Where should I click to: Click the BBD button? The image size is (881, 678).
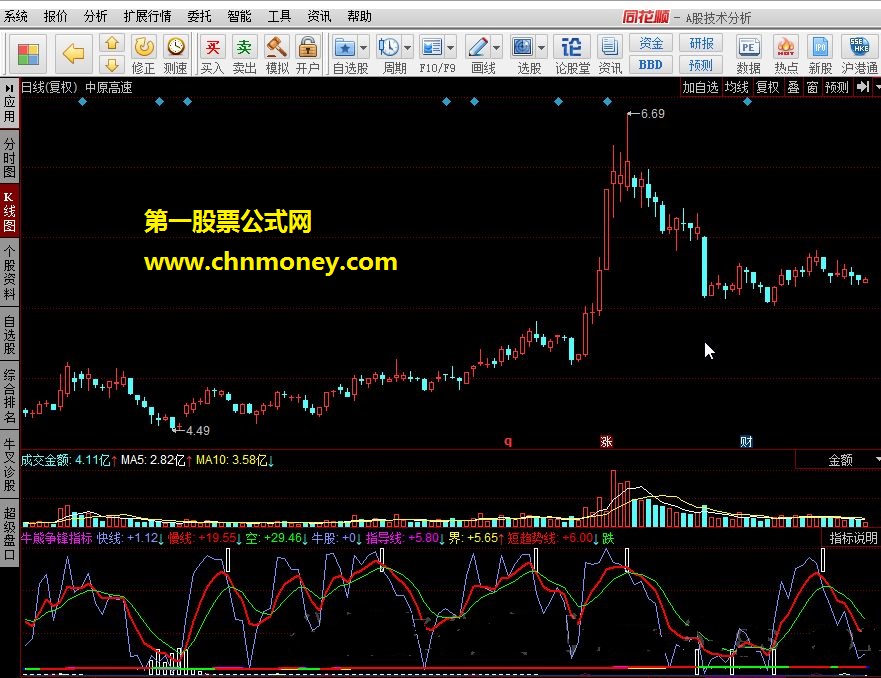coord(651,65)
